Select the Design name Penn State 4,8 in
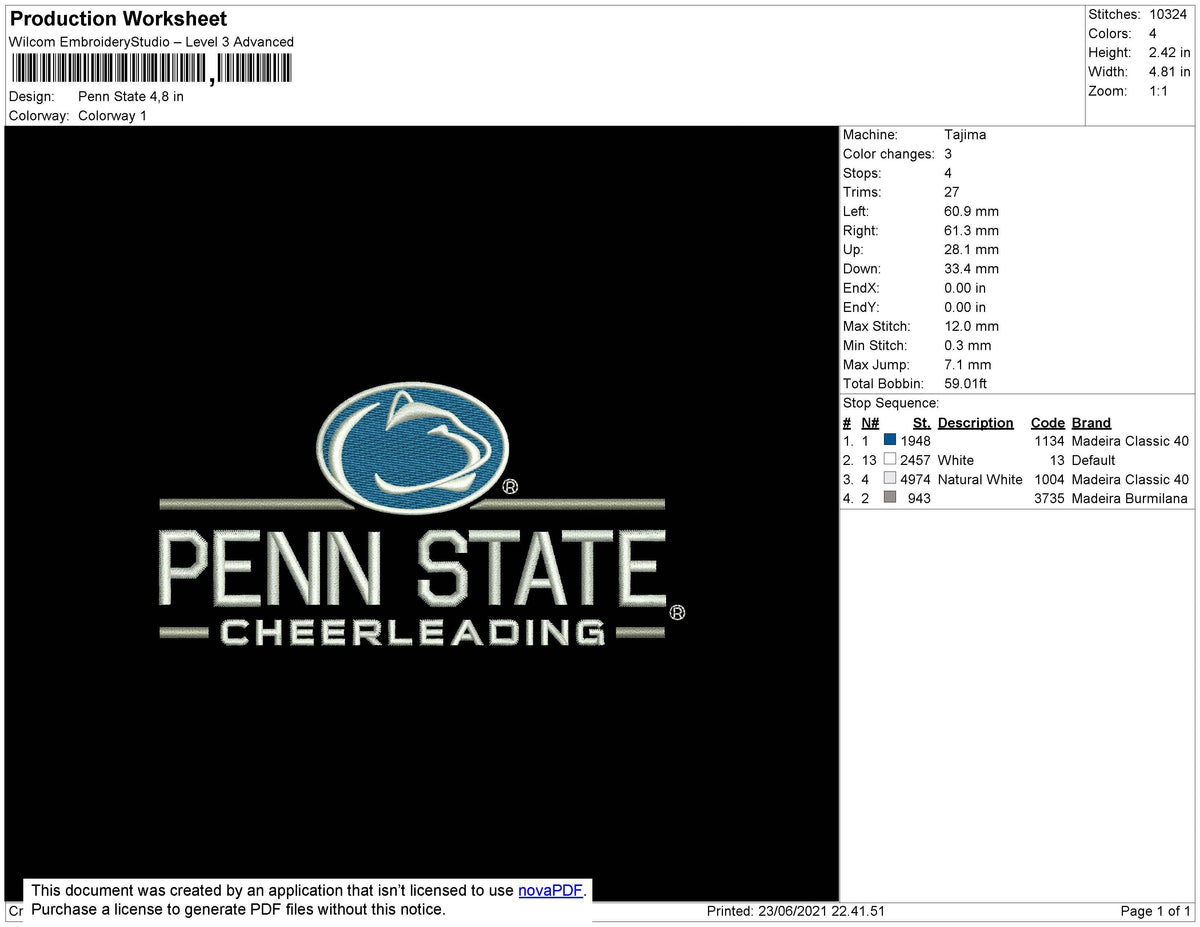This screenshot has width=1200, height=927. (x=130, y=96)
